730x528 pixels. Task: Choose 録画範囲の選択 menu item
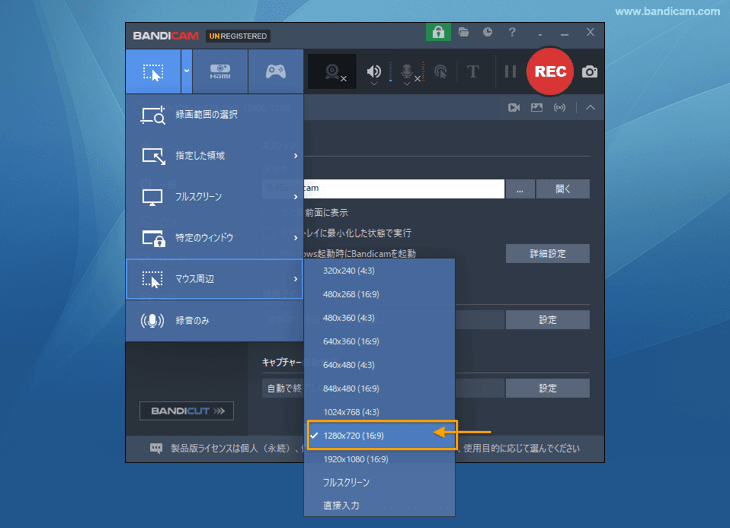coord(214,115)
